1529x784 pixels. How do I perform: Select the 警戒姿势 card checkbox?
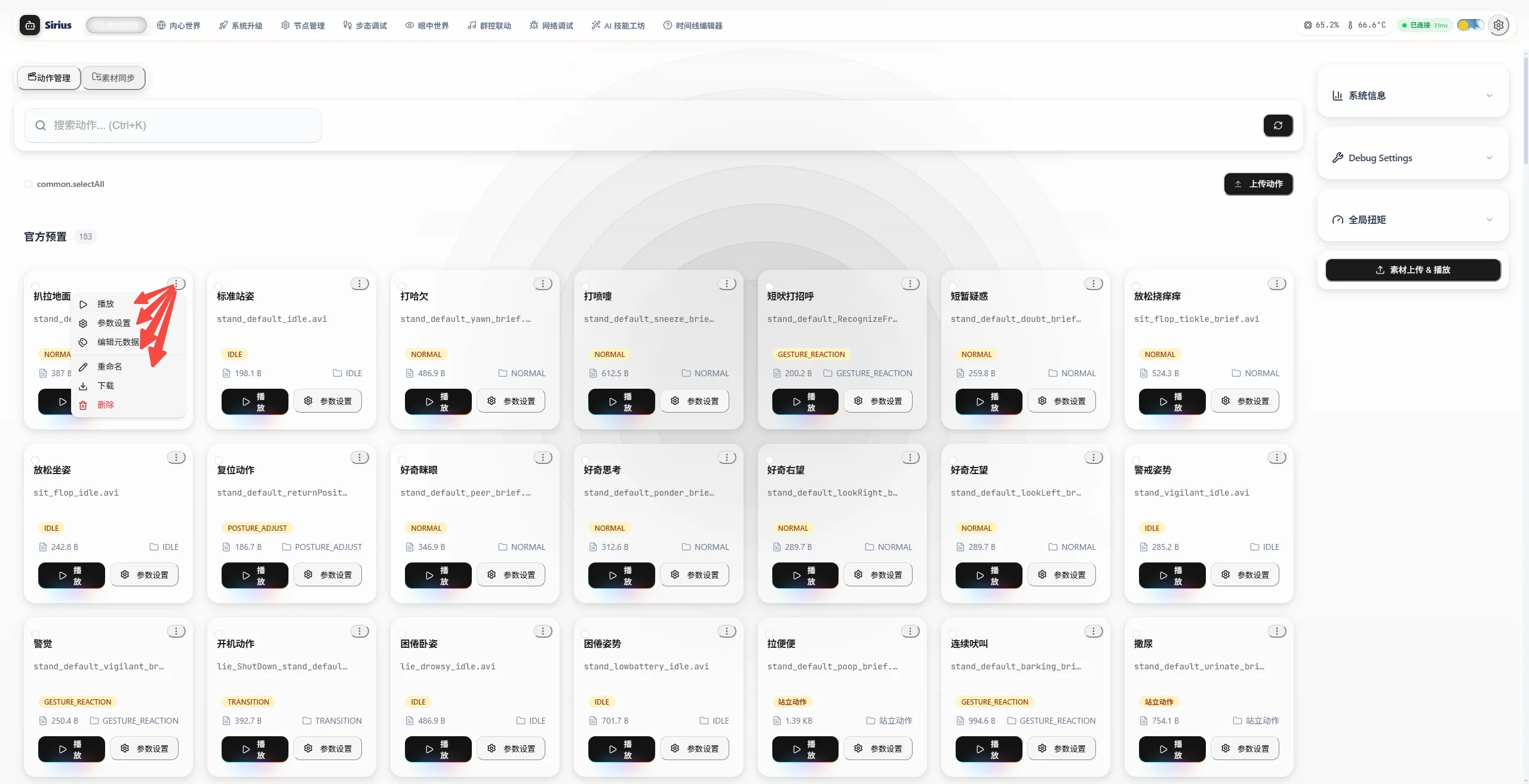[1136, 460]
